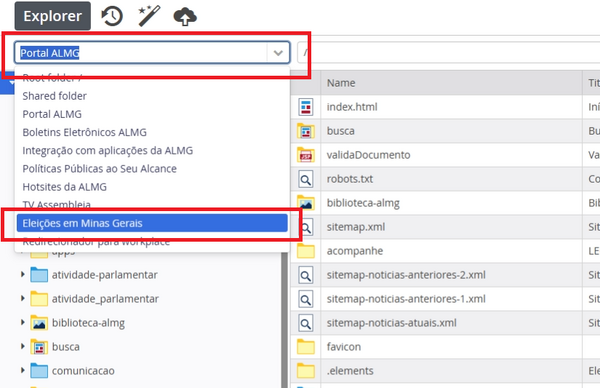600x388 pixels.
Task: Click the path input field
Action: point(448,53)
